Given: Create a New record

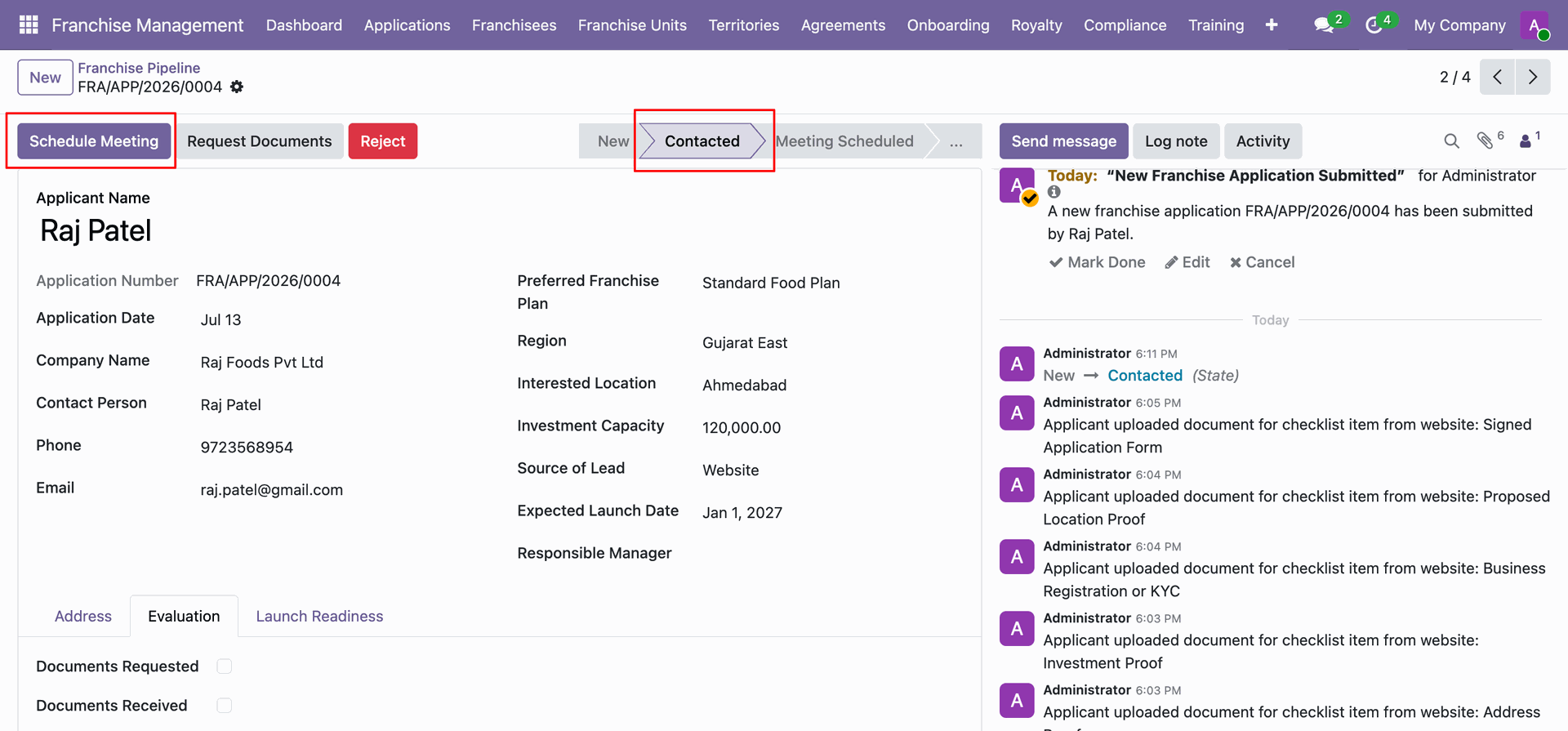Looking at the screenshot, I should click(45, 77).
